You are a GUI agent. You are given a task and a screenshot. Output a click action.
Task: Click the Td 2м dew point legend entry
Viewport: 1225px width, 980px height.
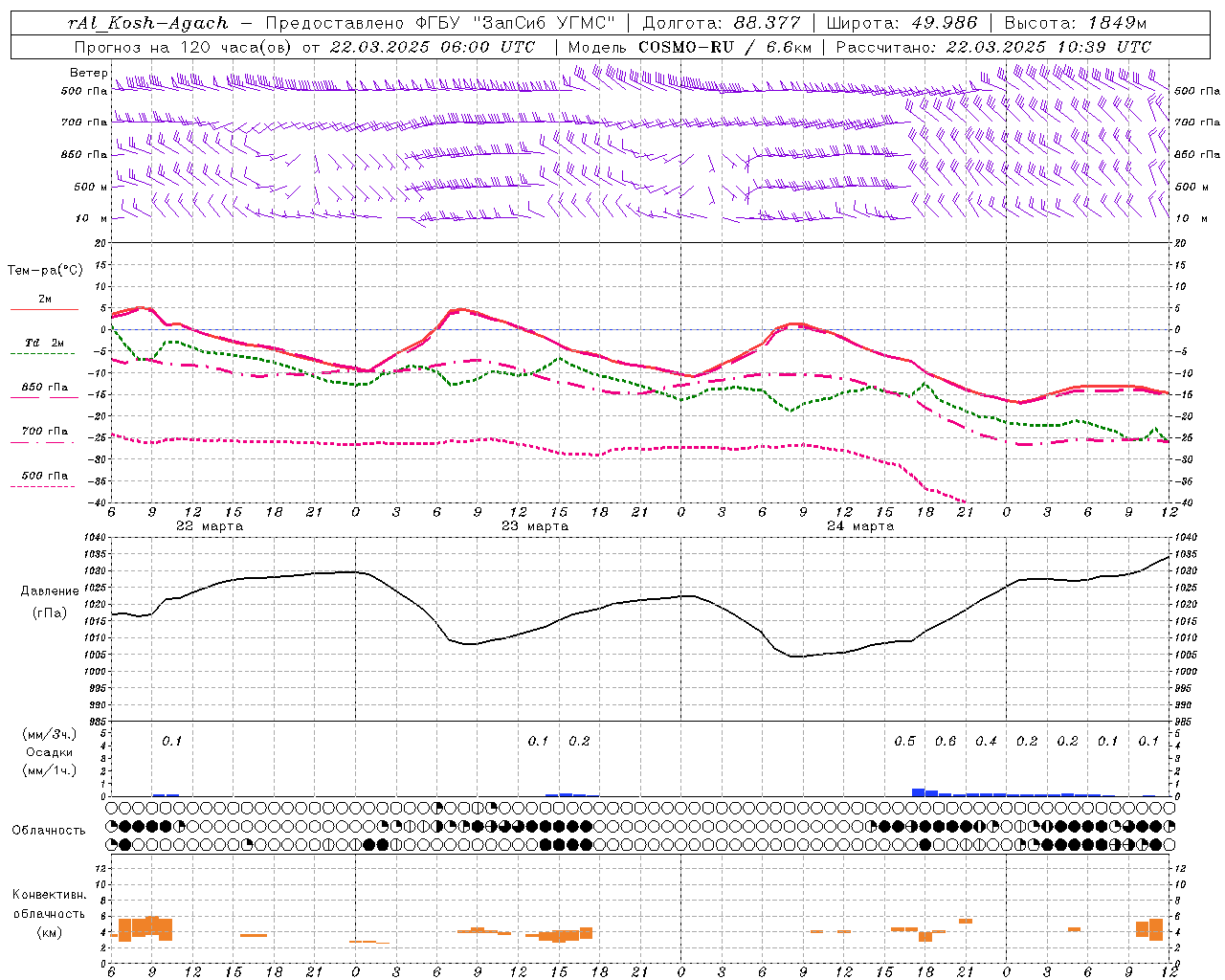click(44, 343)
